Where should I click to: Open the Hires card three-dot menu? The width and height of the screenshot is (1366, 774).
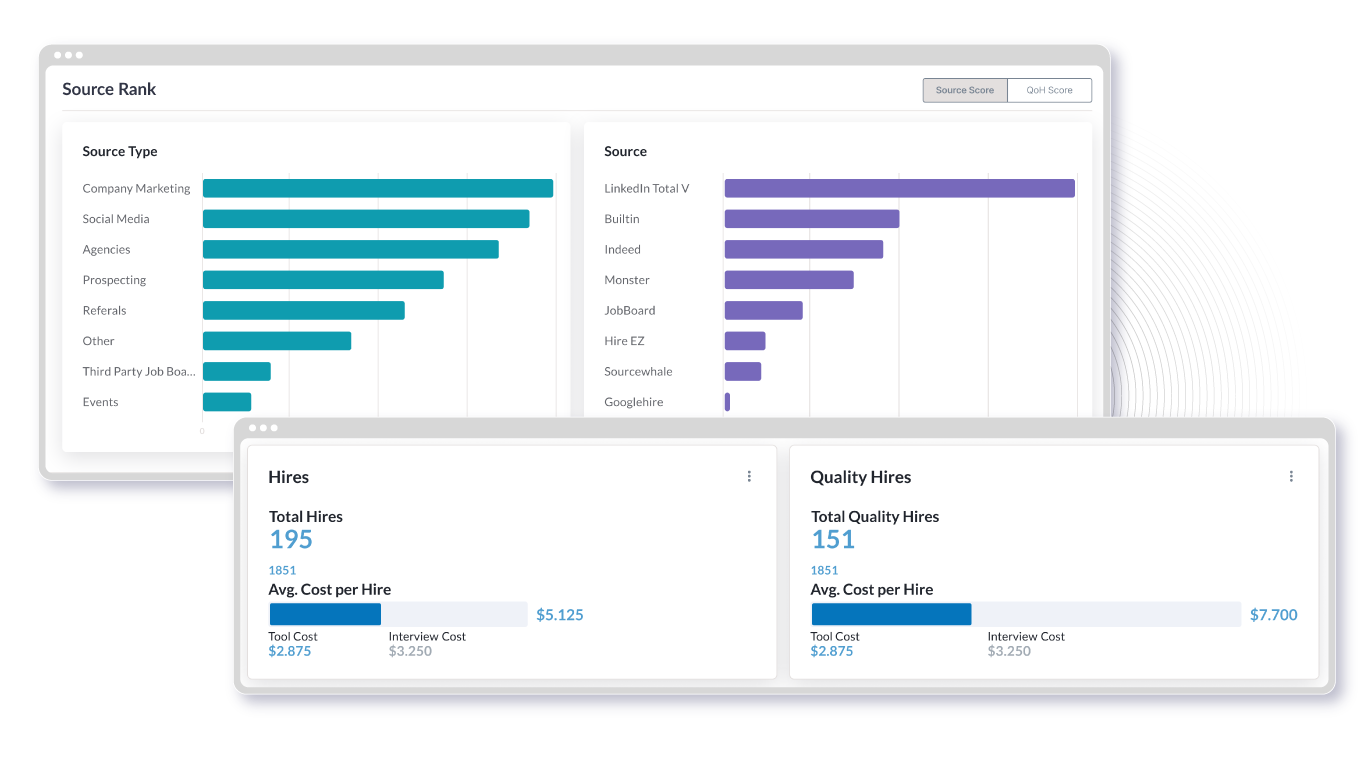(x=749, y=477)
